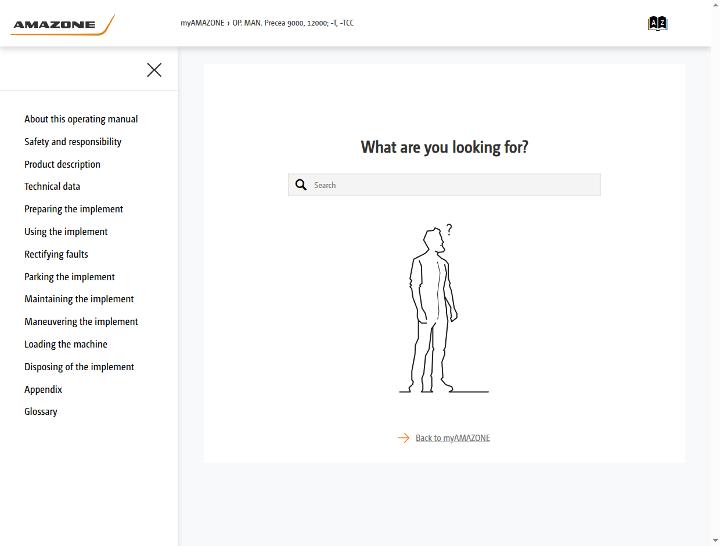Open About this operating manual
The height and width of the screenshot is (546, 720).
pyautogui.click(x=81, y=119)
